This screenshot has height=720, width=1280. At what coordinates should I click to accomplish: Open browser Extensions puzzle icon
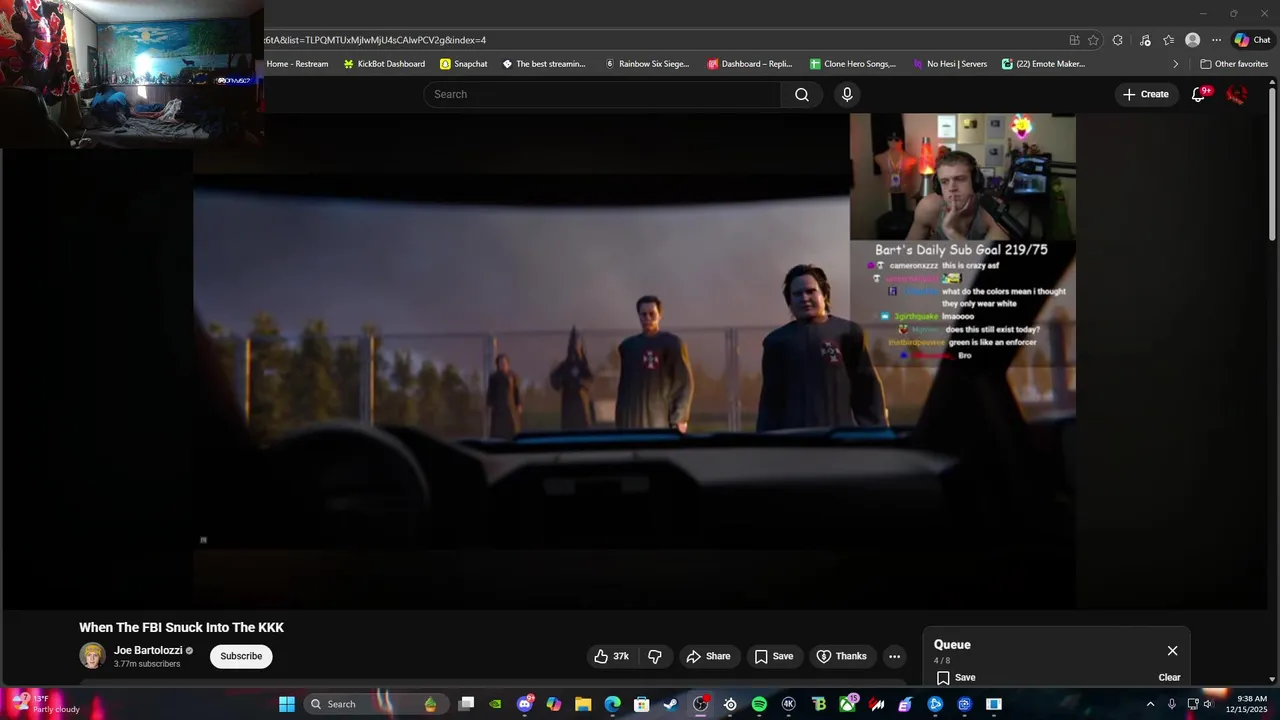point(1117,40)
